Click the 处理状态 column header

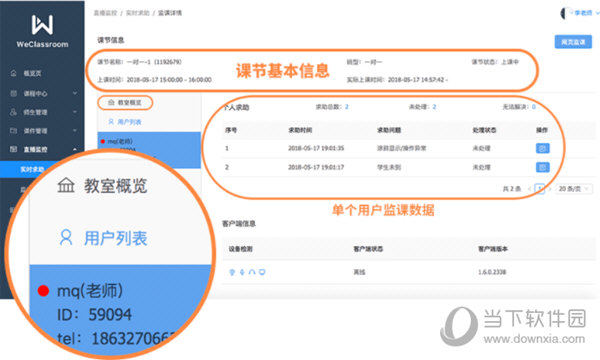484,130
